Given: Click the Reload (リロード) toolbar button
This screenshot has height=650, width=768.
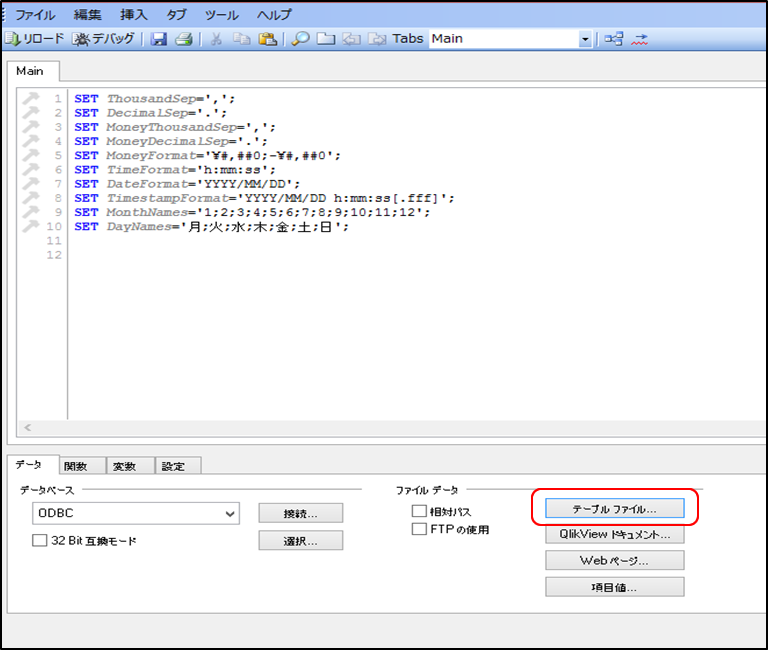Looking at the screenshot, I should click(x=35, y=38).
